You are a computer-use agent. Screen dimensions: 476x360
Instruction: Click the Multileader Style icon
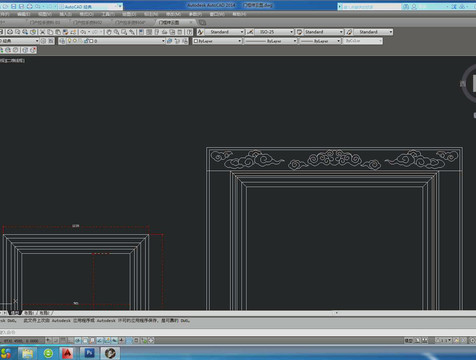(349, 32)
